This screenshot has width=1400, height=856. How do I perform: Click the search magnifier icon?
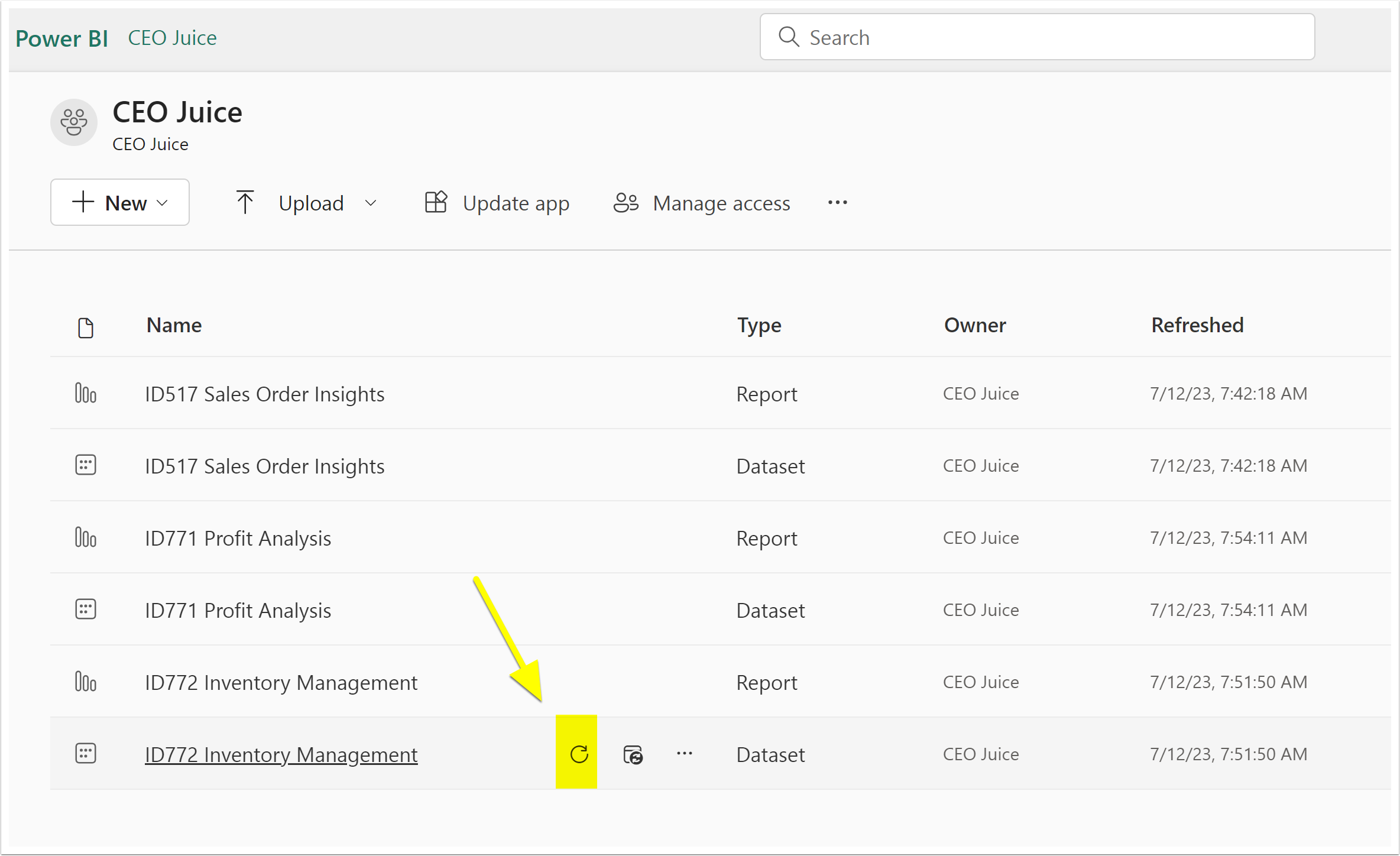click(789, 37)
